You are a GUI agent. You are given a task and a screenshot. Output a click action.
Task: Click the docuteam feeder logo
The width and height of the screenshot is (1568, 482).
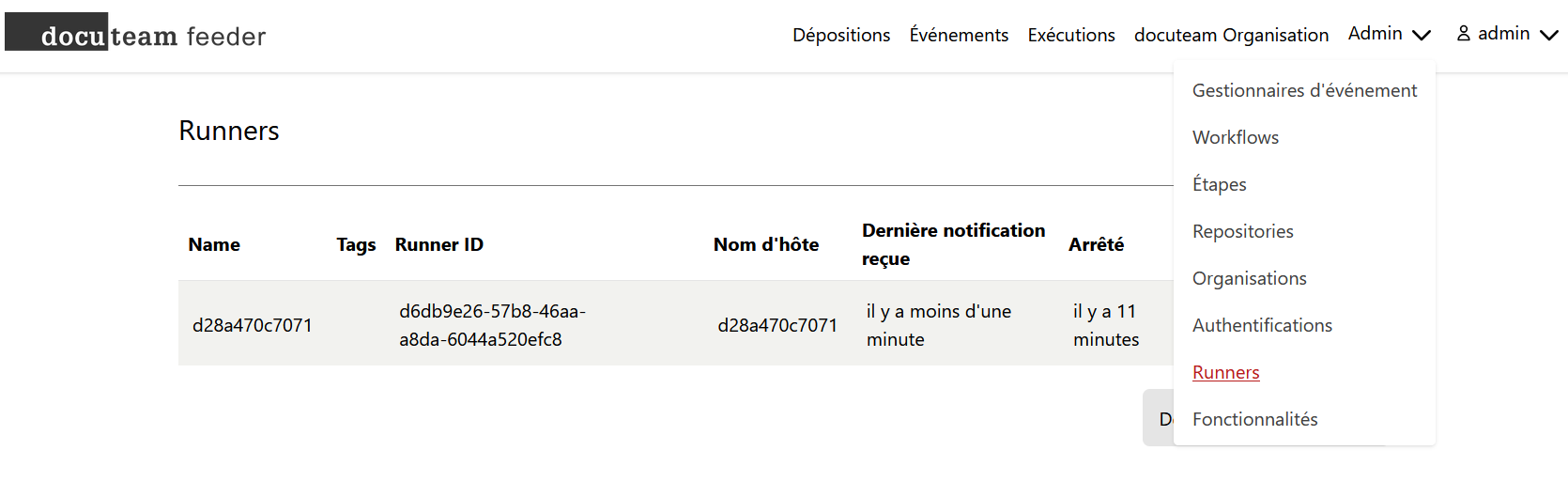point(136,34)
